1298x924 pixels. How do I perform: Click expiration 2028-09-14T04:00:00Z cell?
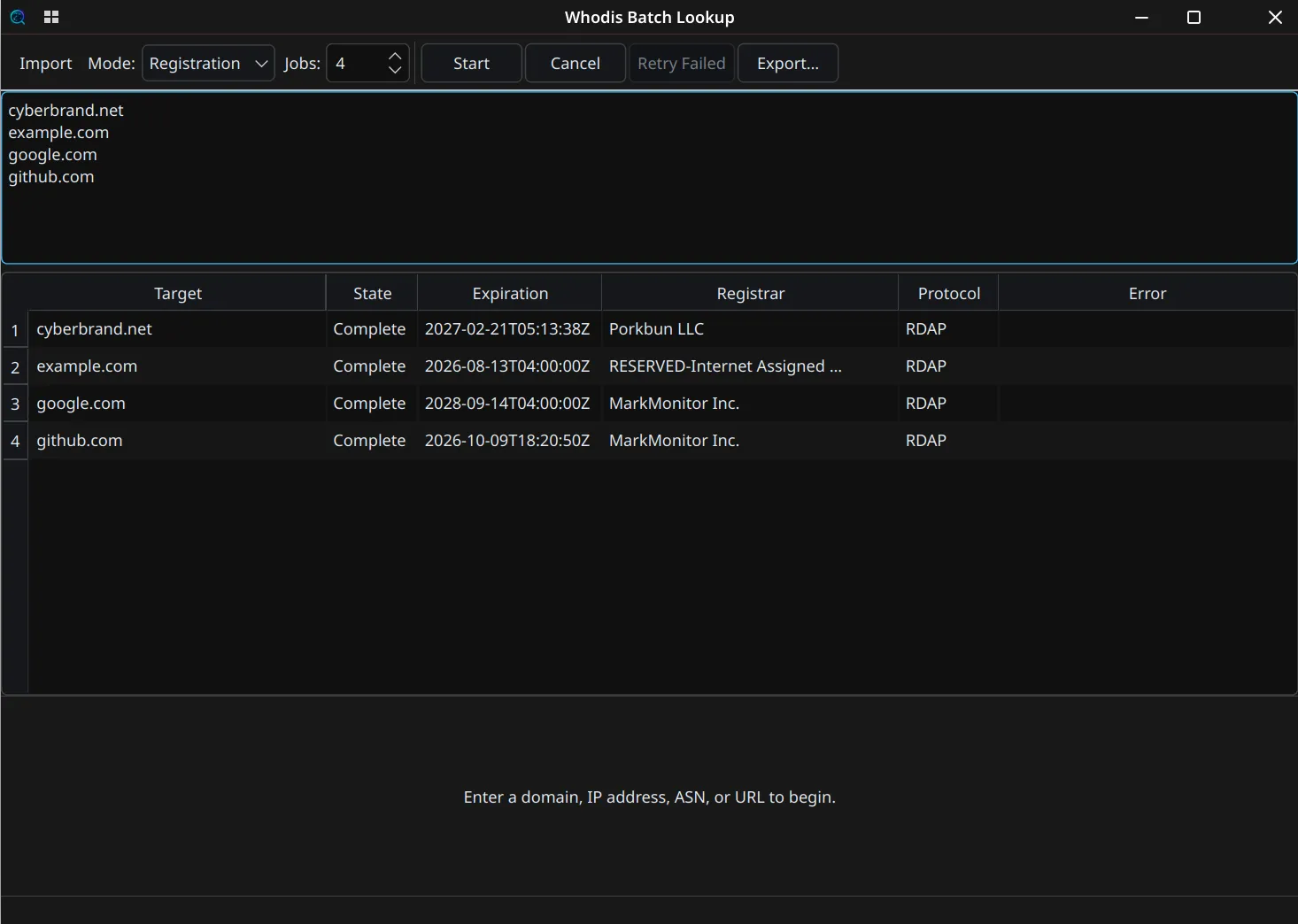tap(509, 404)
